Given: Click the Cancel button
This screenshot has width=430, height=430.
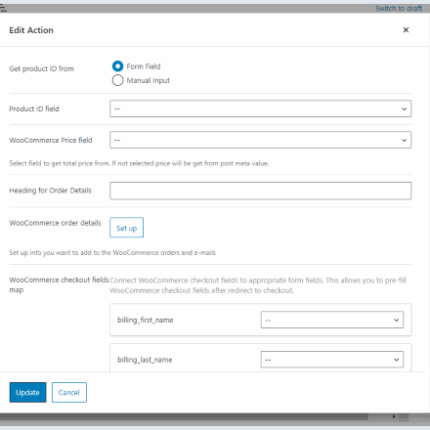Looking at the screenshot, I should 69,392.
